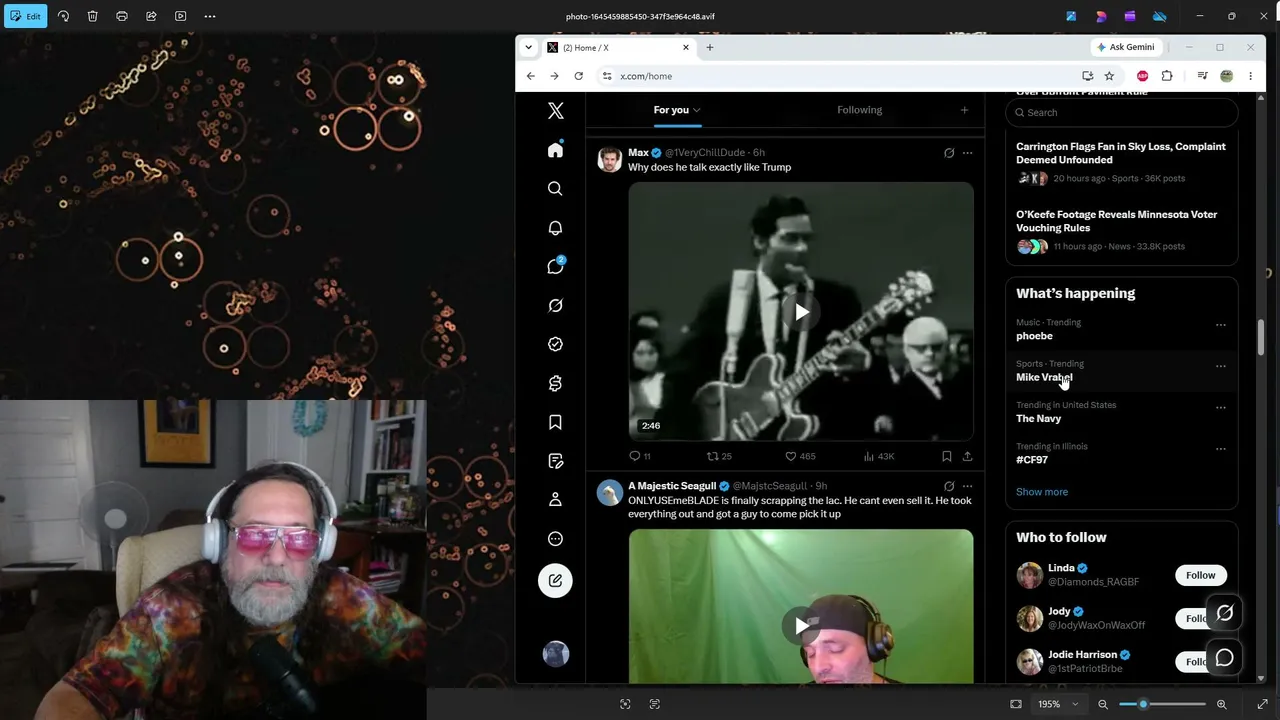This screenshot has height=720, width=1280.
Task: Select the For you tab
Action: pos(677,110)
